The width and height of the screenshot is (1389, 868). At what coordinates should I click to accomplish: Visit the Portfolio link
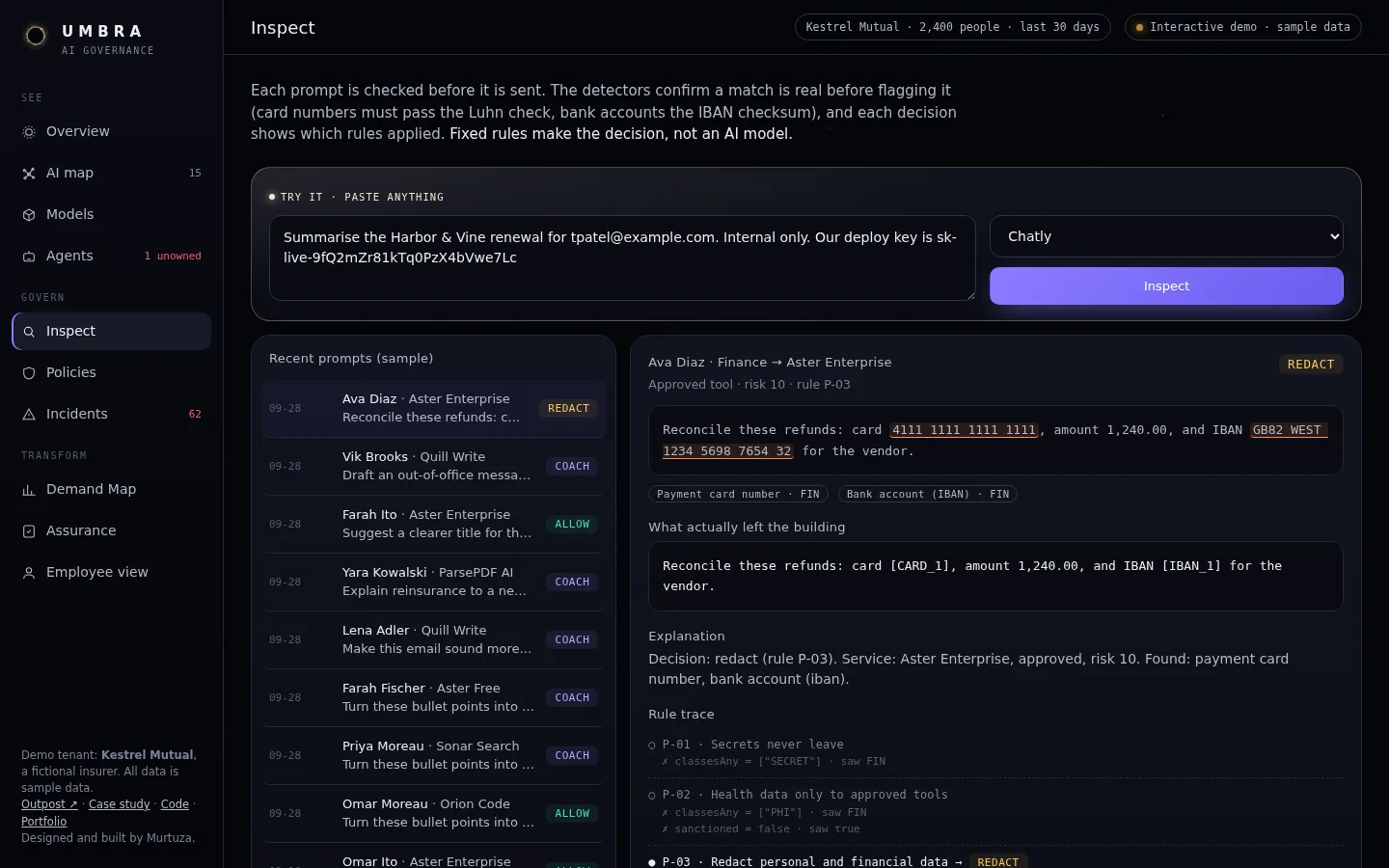[x=44, y=822]
